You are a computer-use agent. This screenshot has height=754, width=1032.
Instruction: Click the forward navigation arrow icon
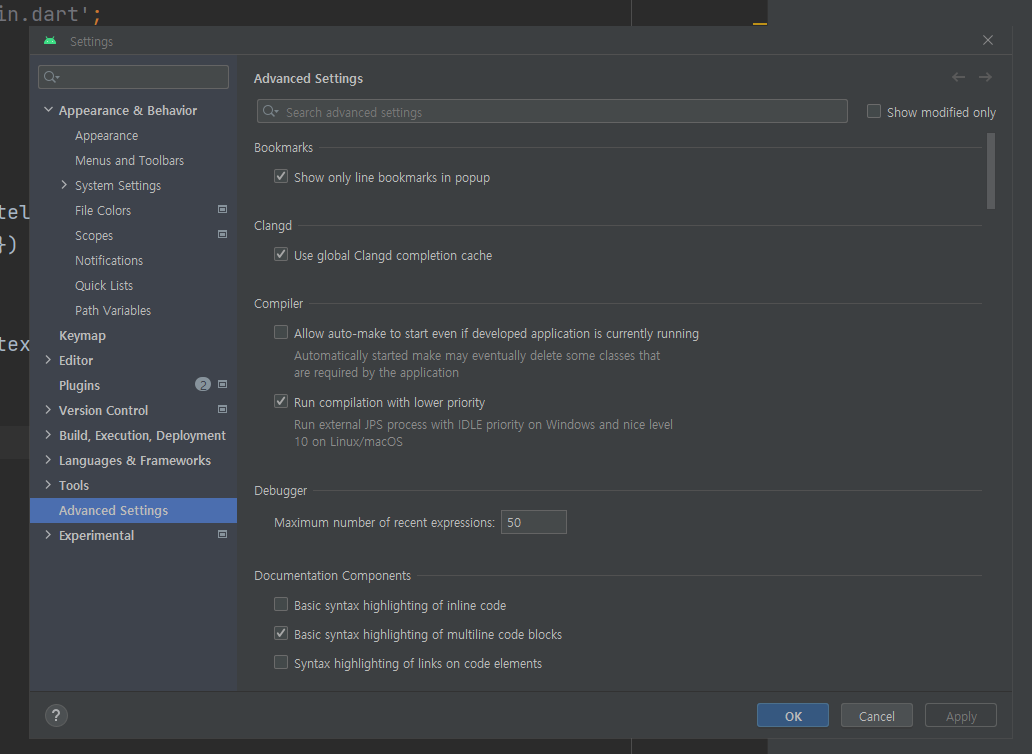(x=985, y=78)
